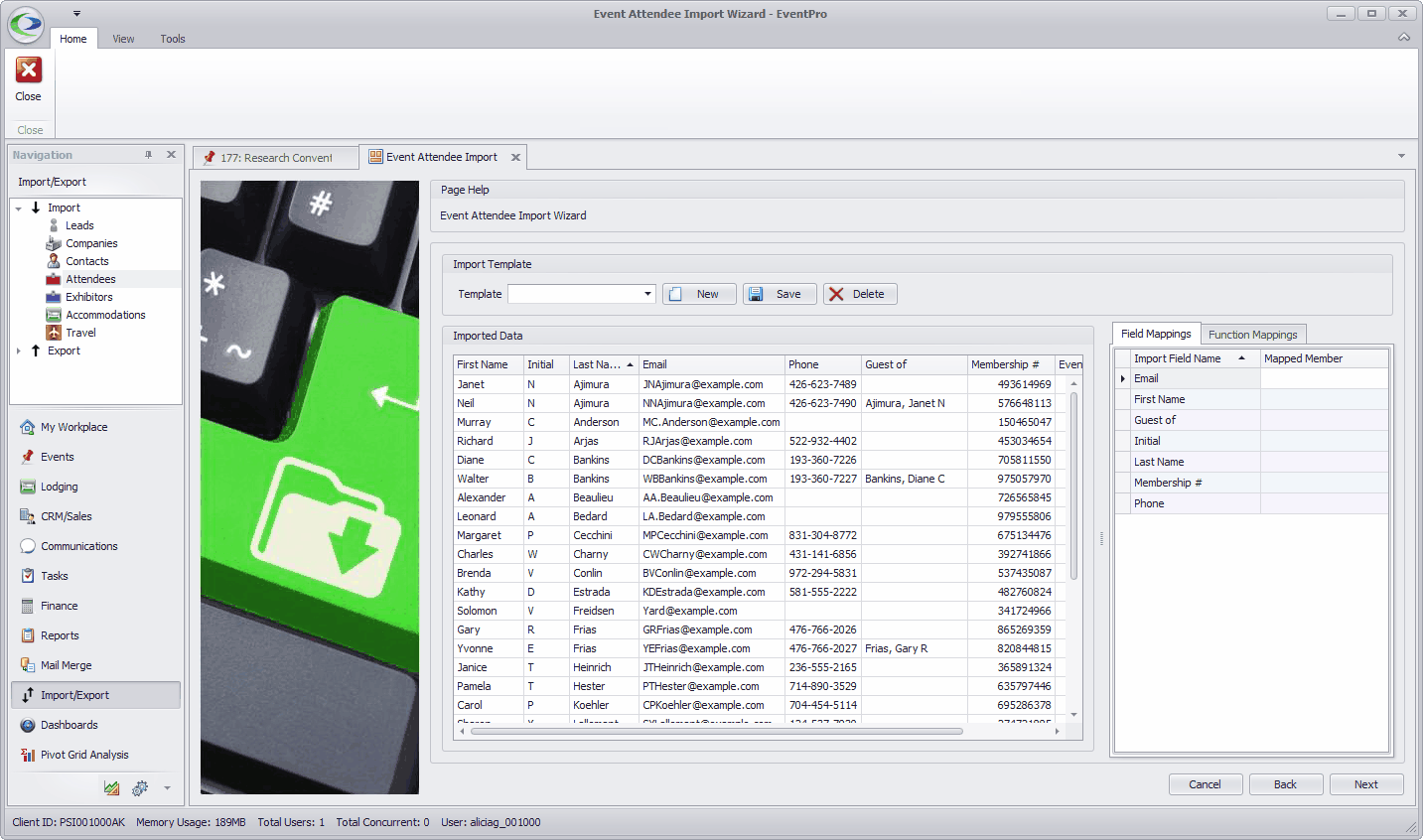The image size is (1423, 840).
Task: Close the Navigation panel
Action: pos(171,155)
